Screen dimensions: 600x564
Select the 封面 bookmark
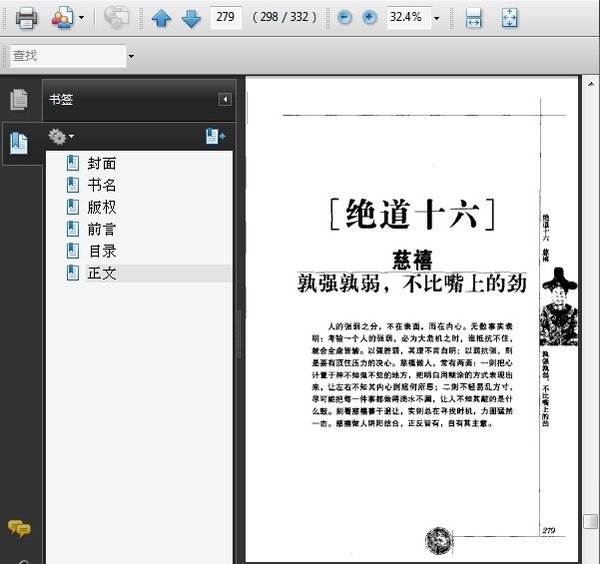(101, 163)
